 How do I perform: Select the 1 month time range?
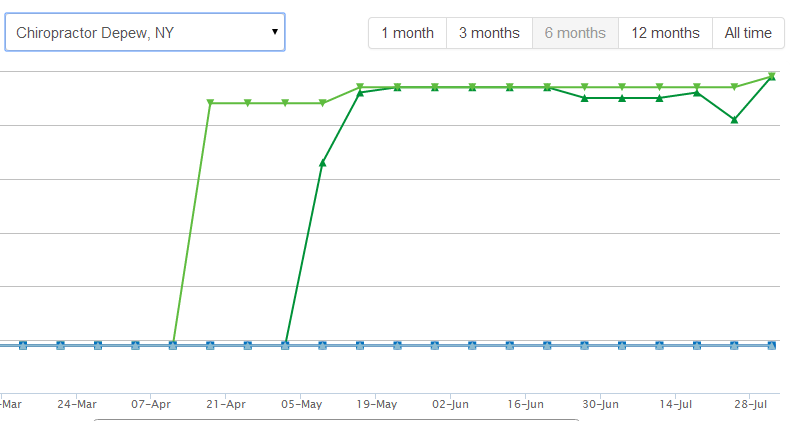pos(407,33)
